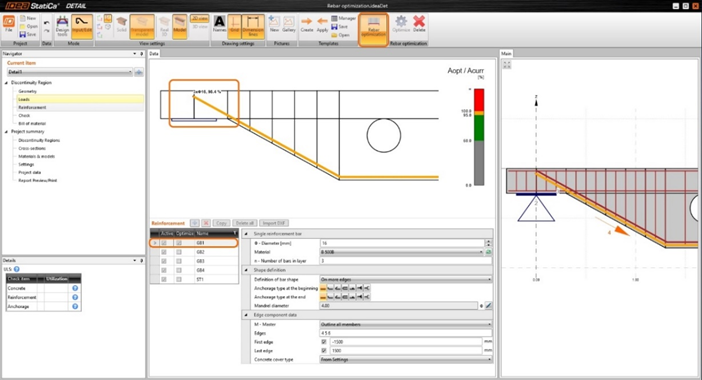Open the Definition of bar shape dropdown
702x380 pixels.
pos(406,279)
